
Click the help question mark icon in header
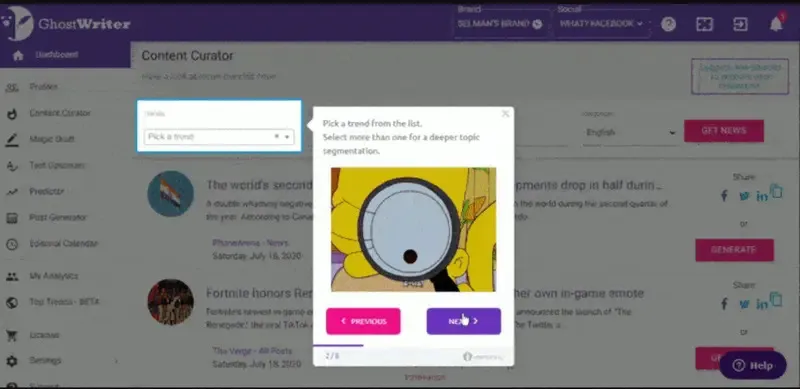(668, 24)
